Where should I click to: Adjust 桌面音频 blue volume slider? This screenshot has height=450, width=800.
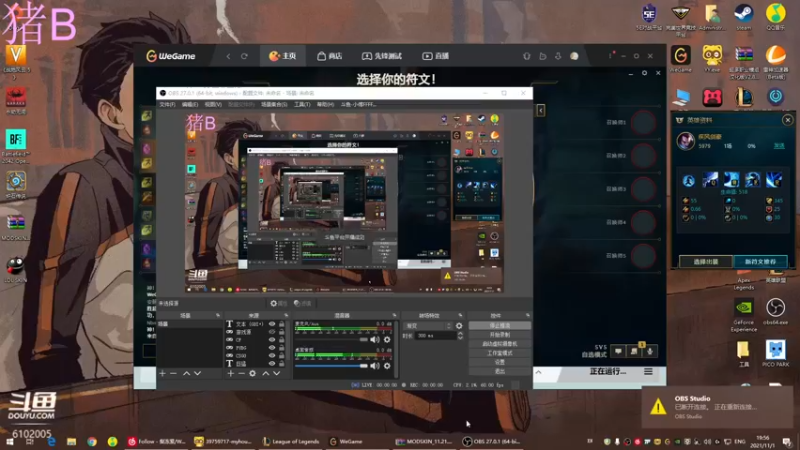pyautogui.click(x=332, y=365)
